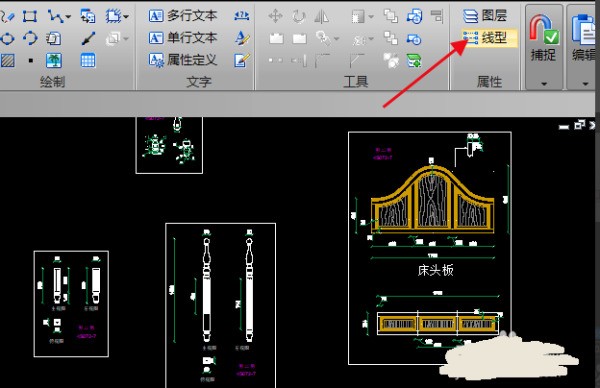Select the arc circle draw tool

click(30, 38)
